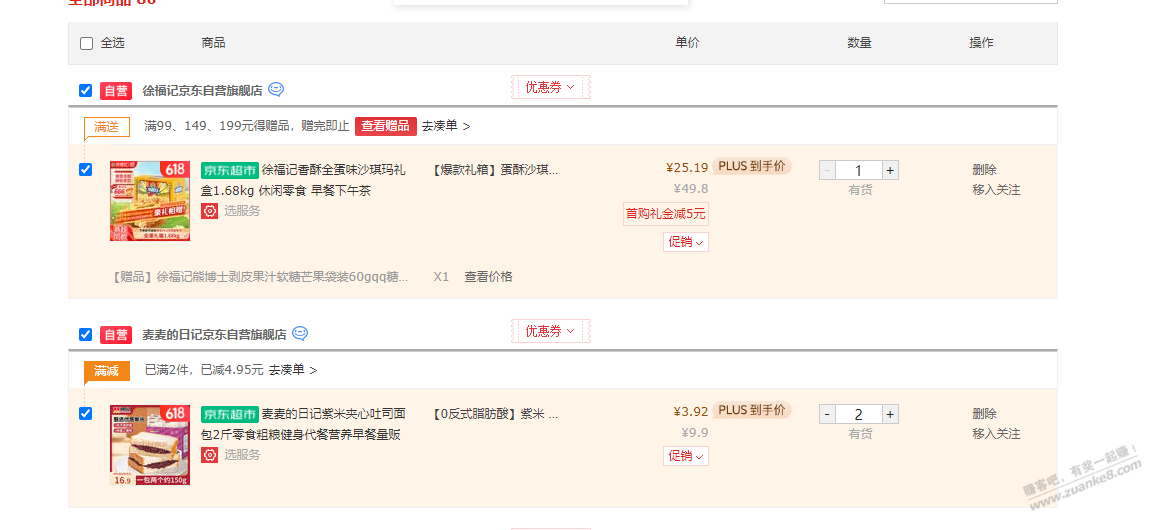
Task: Uncheck the 紫米夹心吐司 item checkbox
Action: pyautogui.click(x=86, y=413)
